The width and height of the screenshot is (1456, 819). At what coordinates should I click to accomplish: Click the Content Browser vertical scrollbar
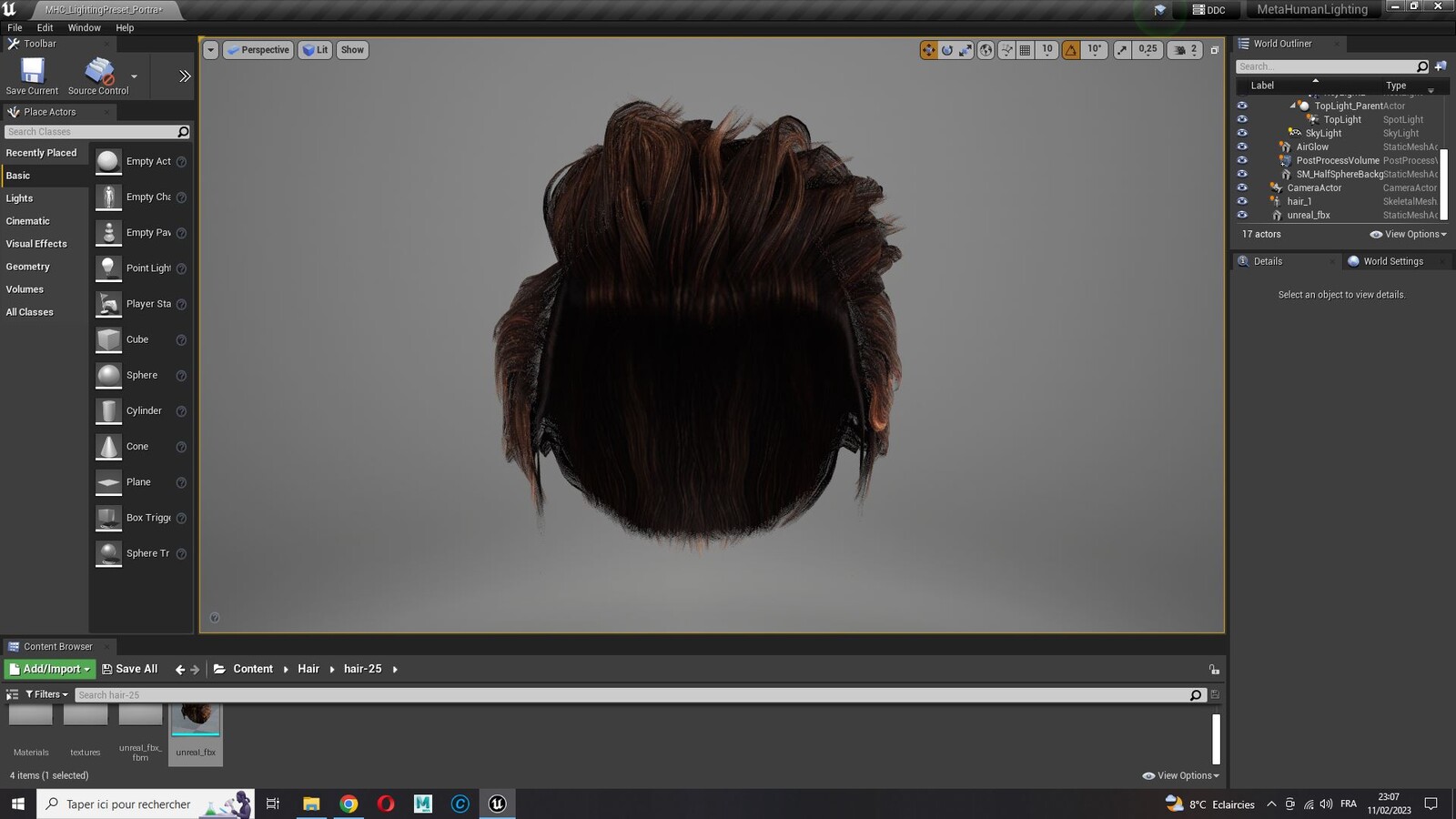click(x=1216, y=739)
